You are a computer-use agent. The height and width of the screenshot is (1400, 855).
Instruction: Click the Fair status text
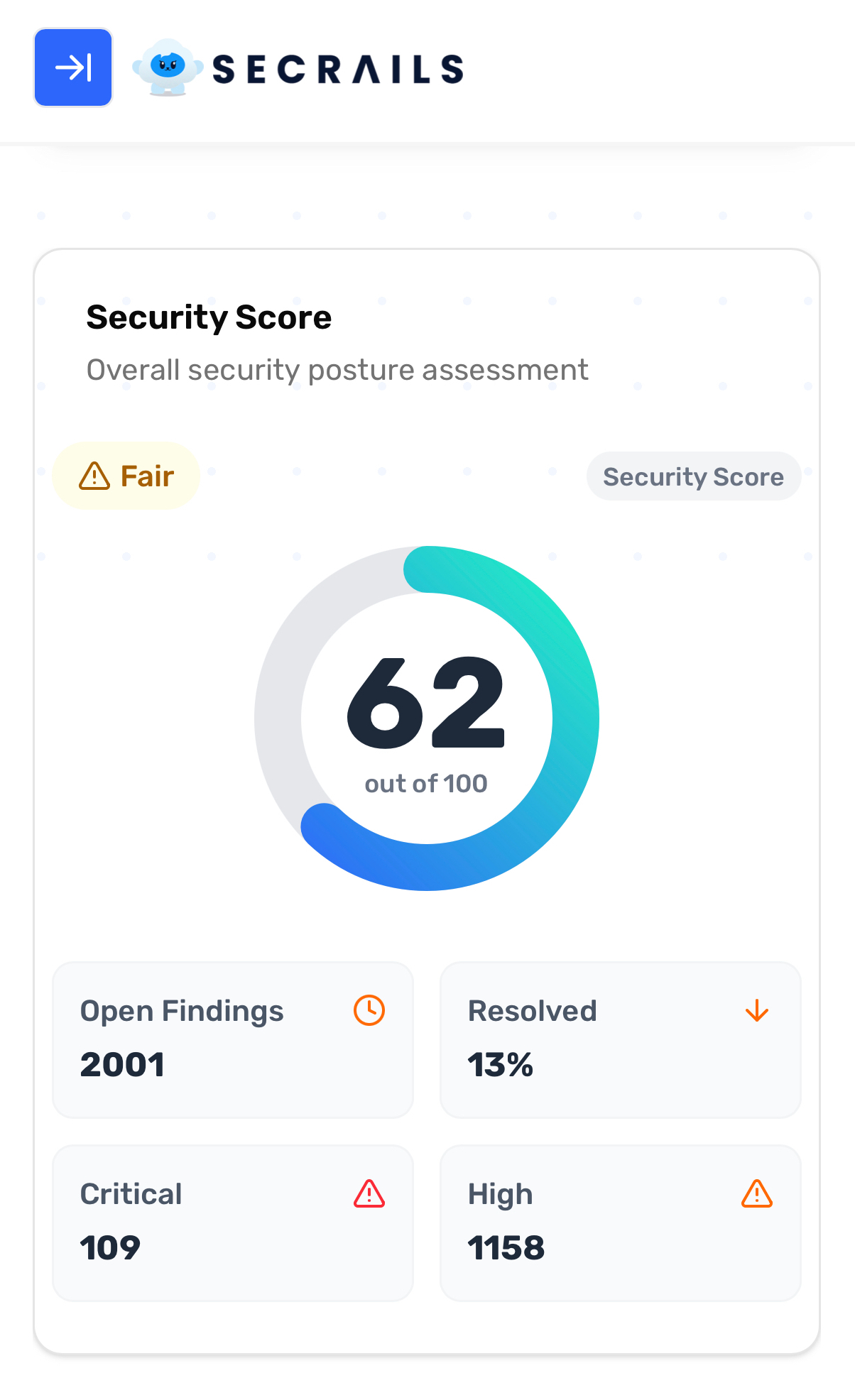pos(147,476)
